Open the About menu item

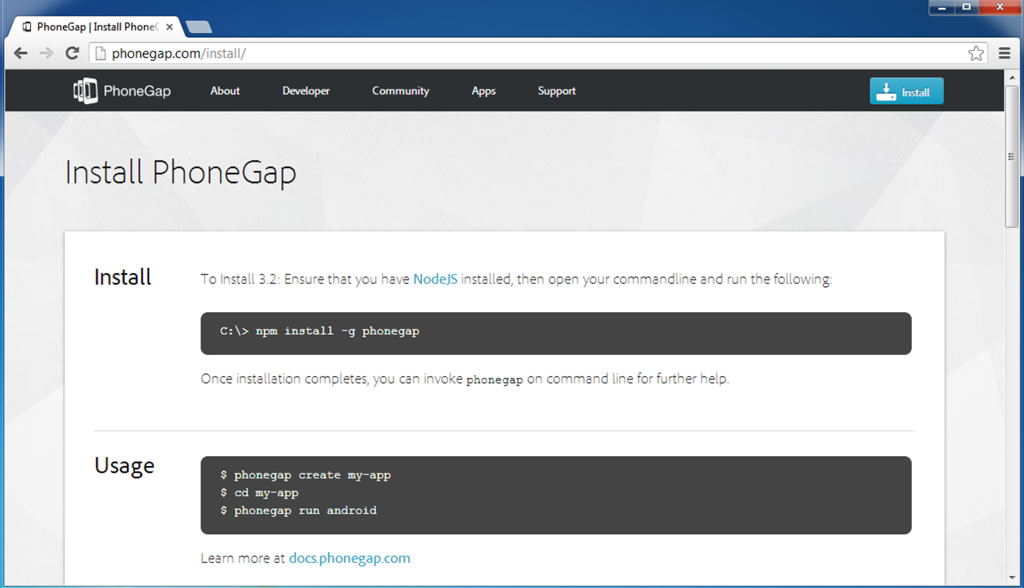(225, 91)
